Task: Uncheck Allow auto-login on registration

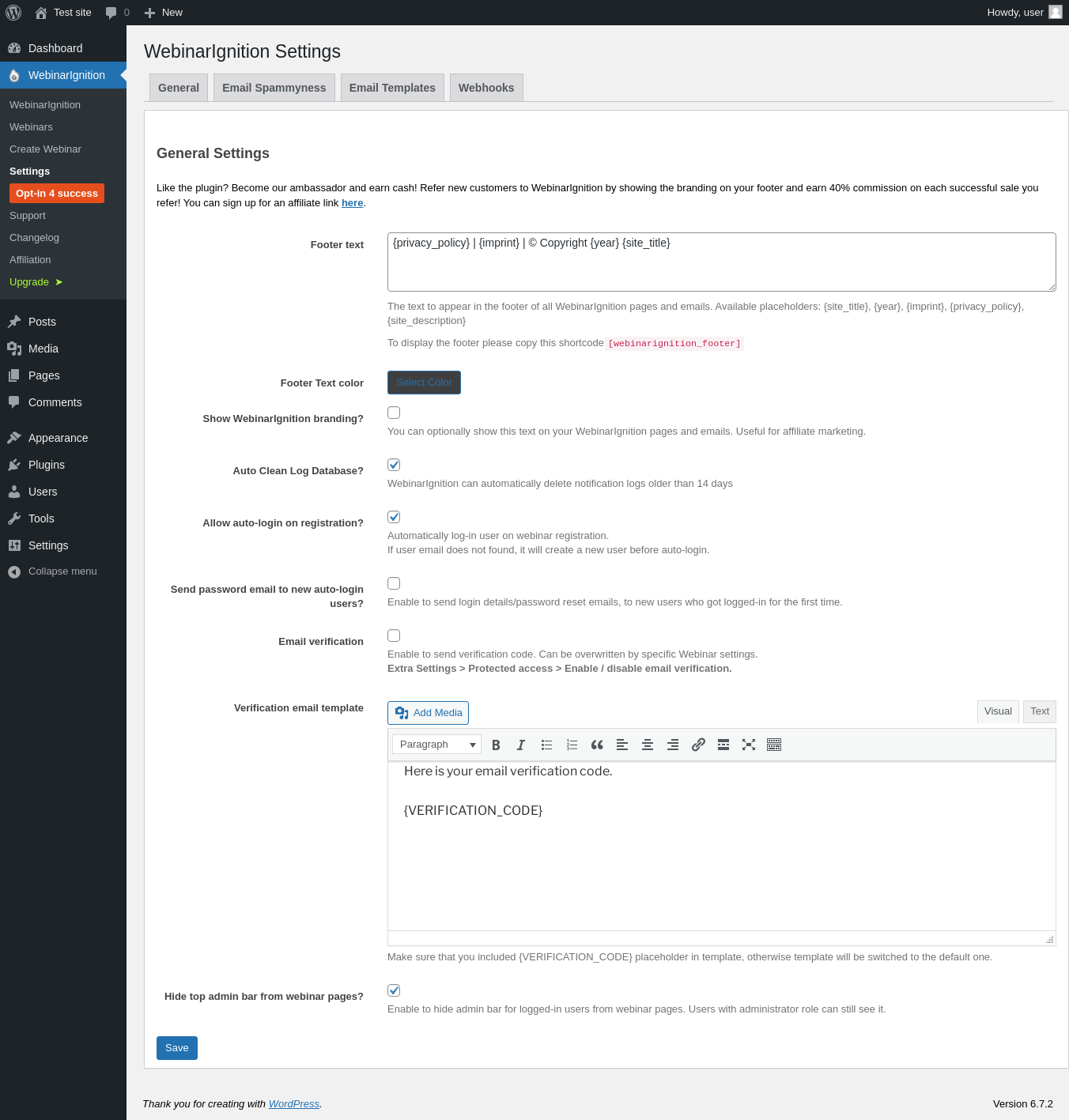Action: click(394, 517)
